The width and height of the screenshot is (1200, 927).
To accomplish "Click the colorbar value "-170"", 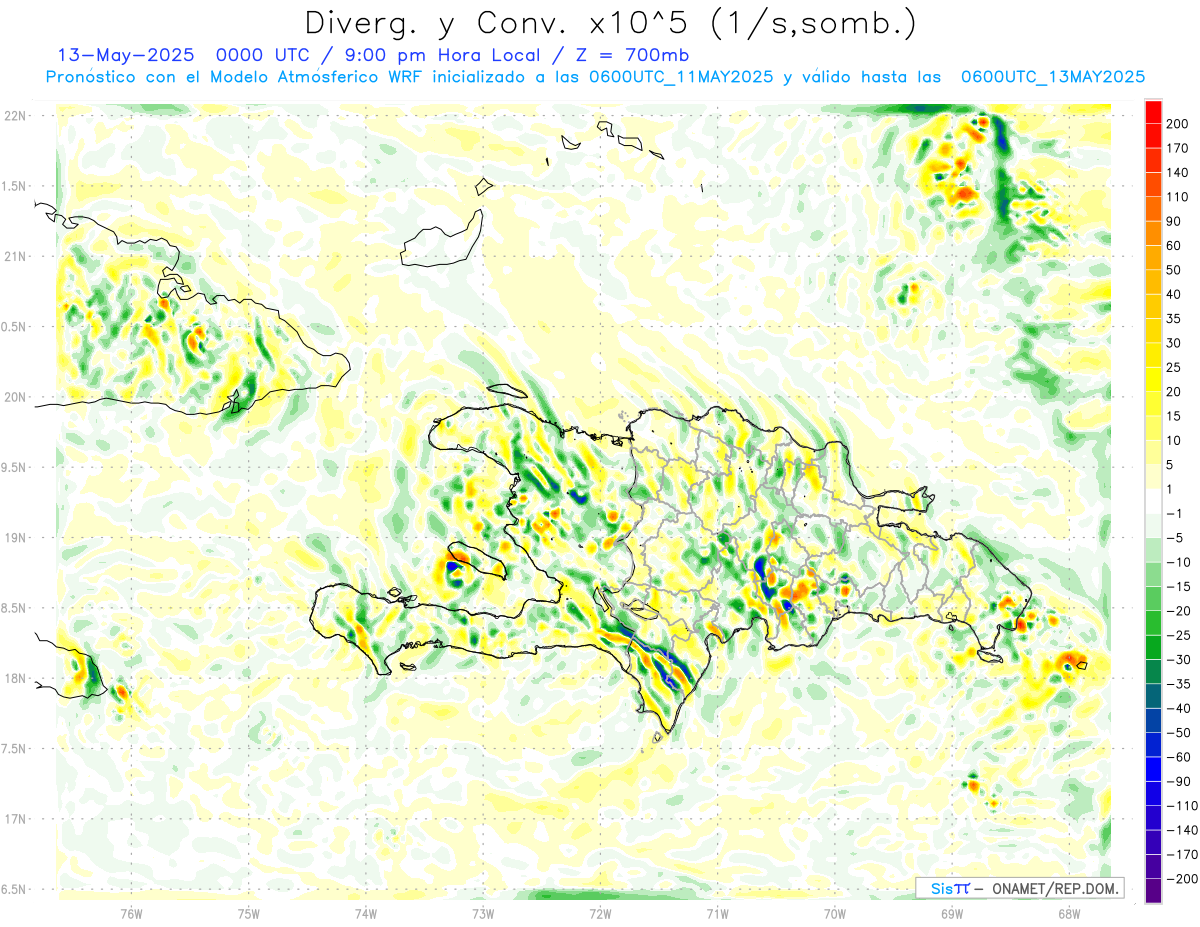I will tap(1181, 854).
